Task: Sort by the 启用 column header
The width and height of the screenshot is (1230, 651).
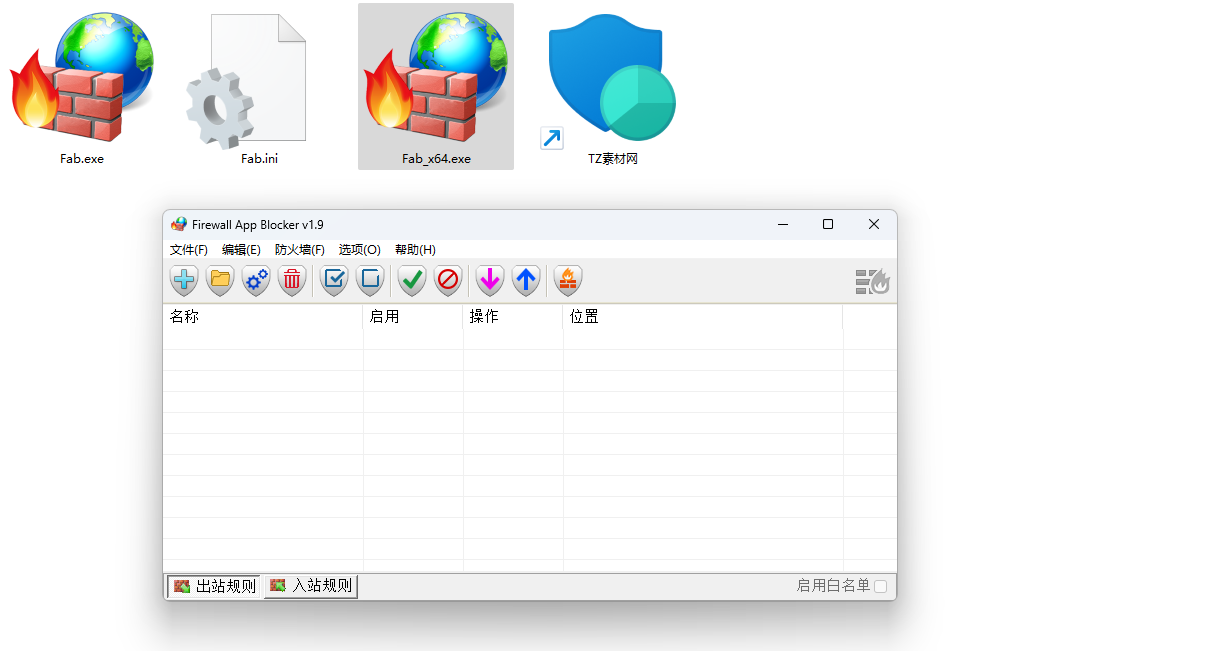Action: coord(413,317)
